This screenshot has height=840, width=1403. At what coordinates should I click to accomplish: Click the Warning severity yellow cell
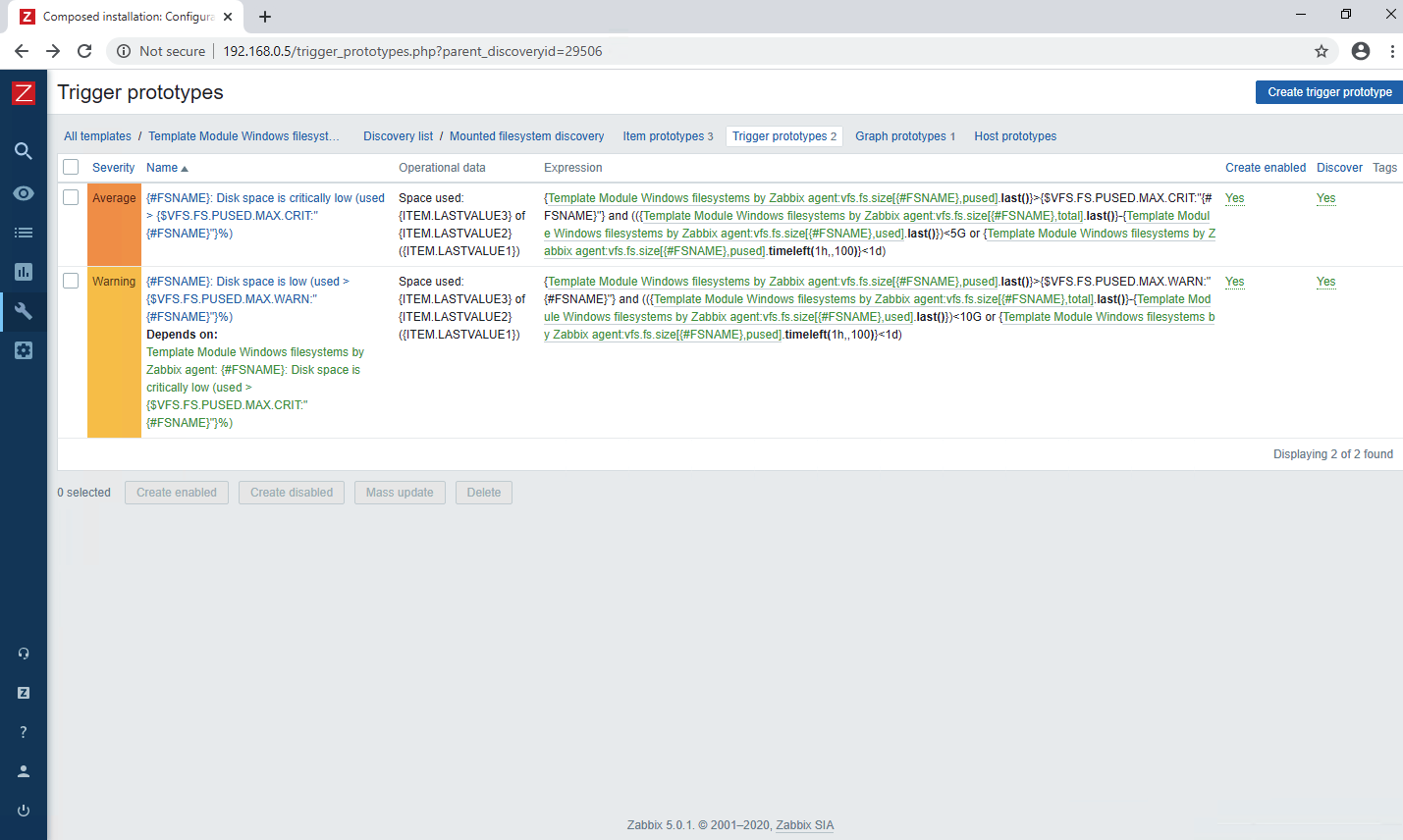click(x=114, y=352)
